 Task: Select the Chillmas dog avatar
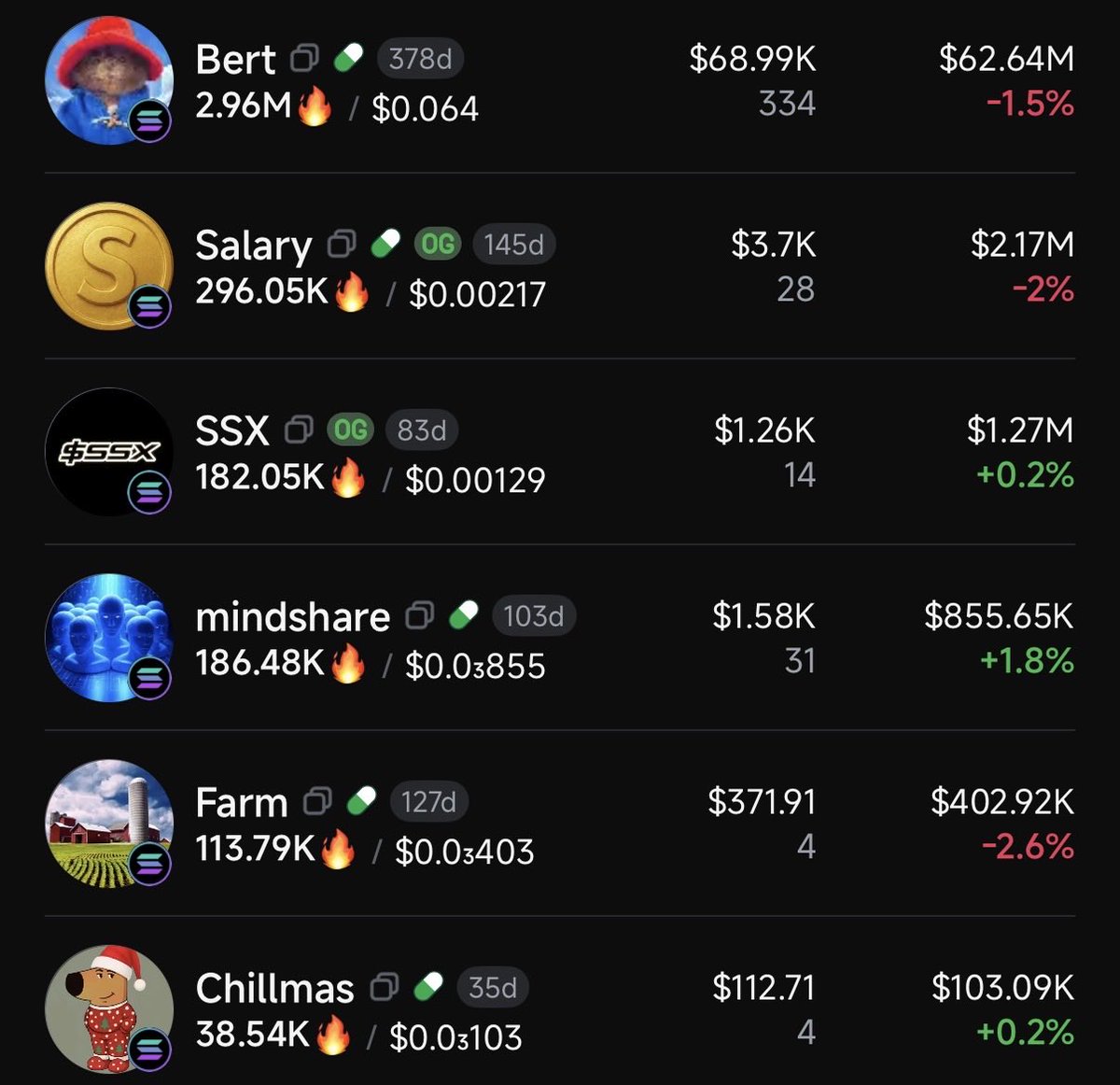pyautogui.click(x=109, y=1008)
